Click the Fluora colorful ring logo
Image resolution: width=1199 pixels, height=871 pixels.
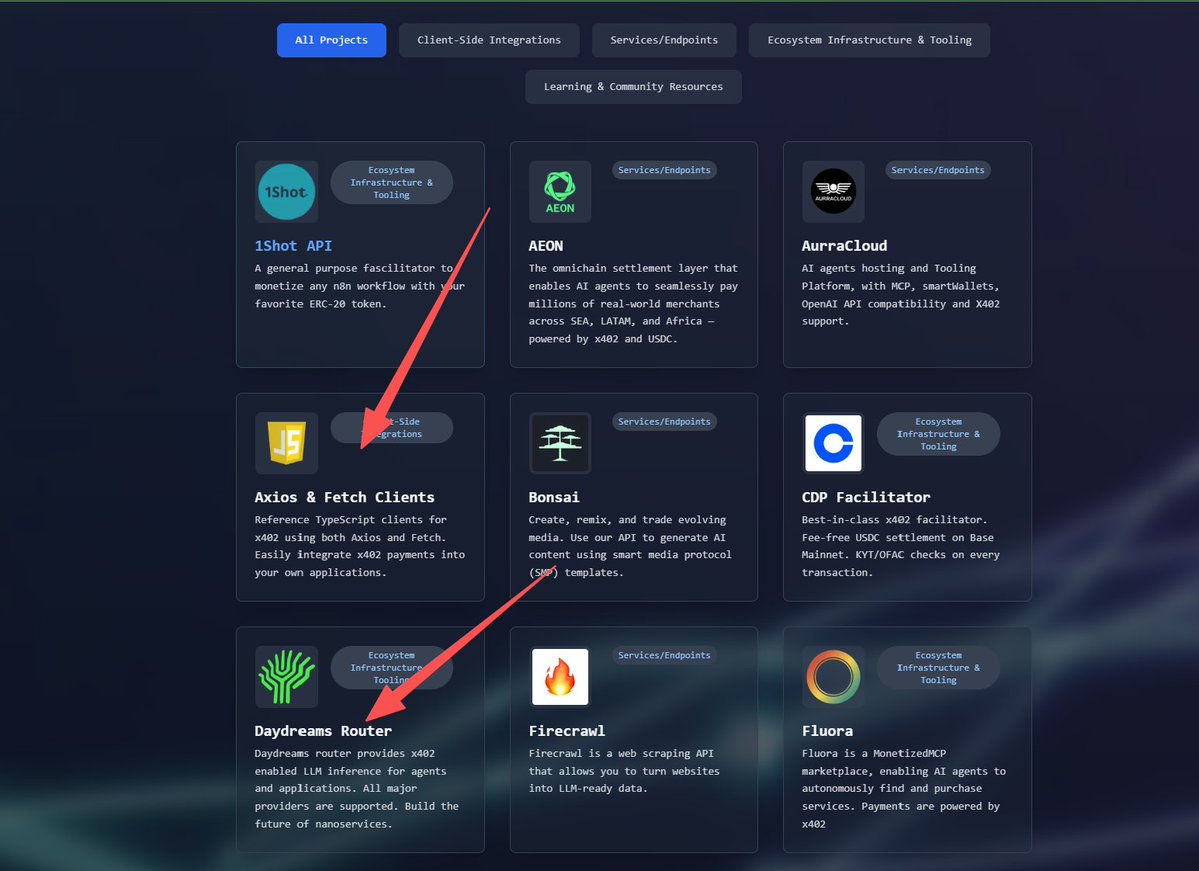click(x=833, y=676)
